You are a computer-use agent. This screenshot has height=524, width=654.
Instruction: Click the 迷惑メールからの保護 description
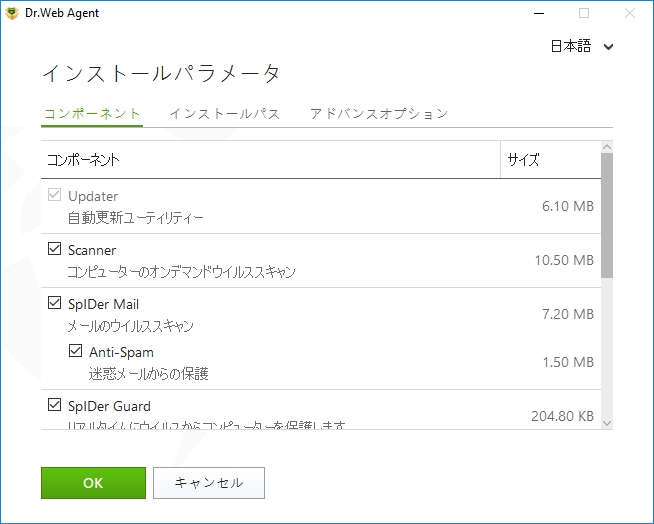[x=148, y=374]
